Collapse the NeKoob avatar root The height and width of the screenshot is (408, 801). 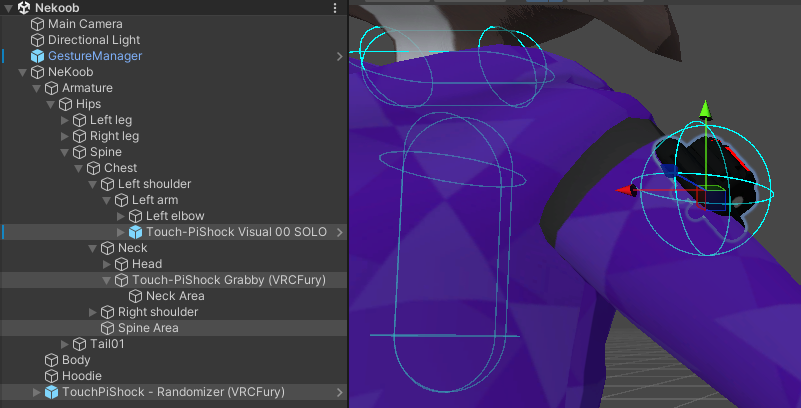[x=22, y=72]
